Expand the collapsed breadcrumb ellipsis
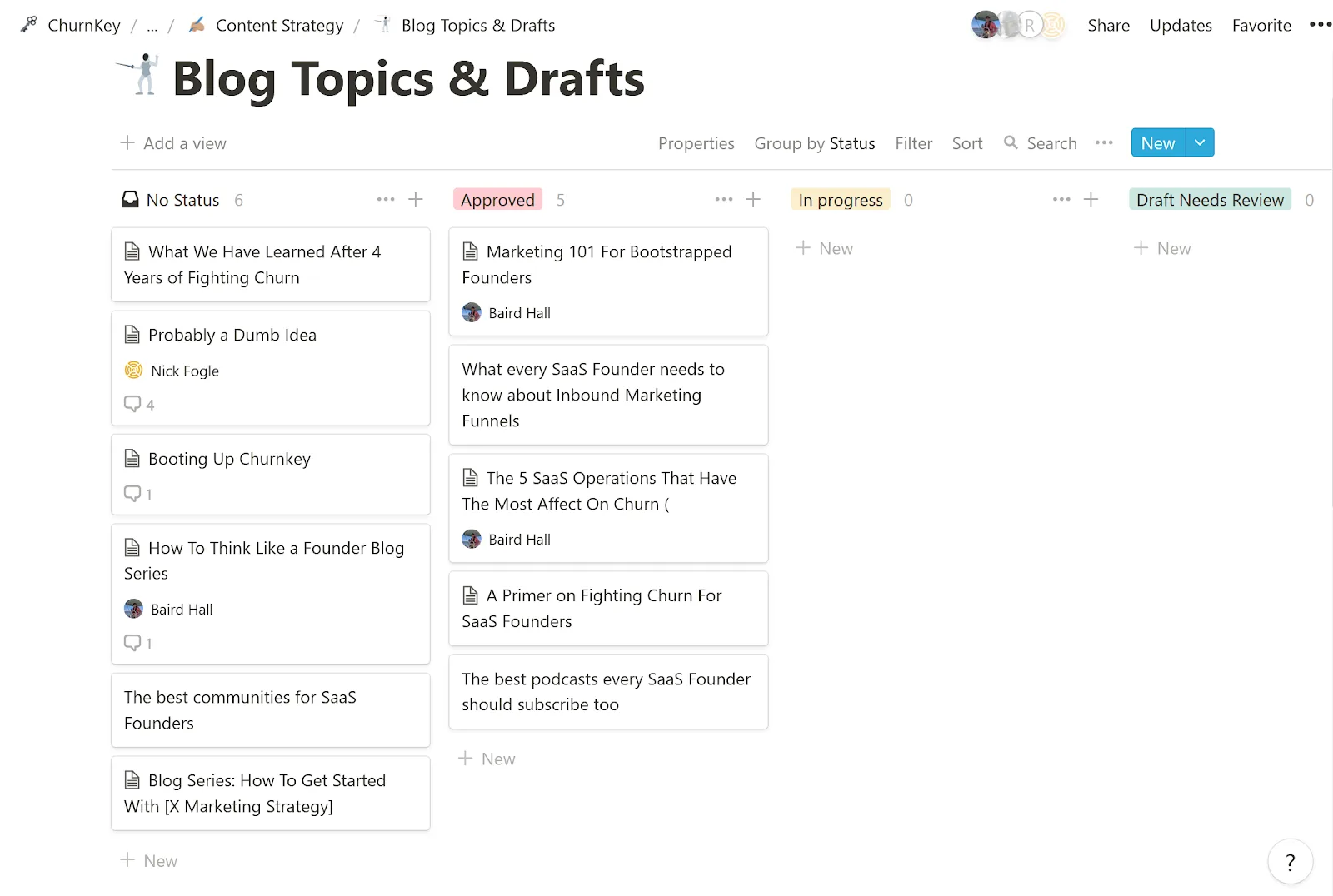The height and width of the screenshot is (896, 1333). tap(152, 26)
